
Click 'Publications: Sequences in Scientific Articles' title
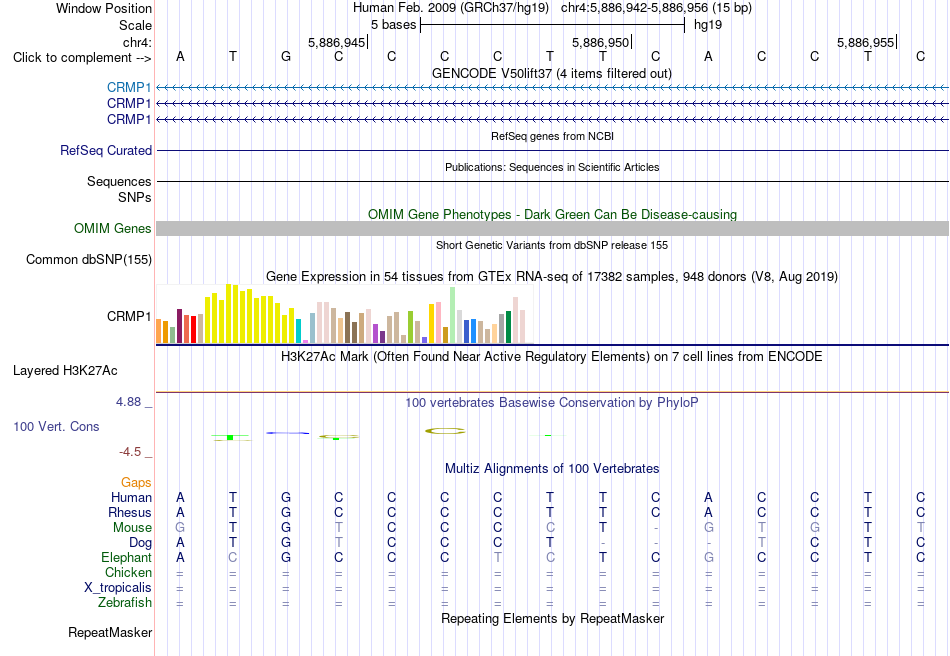(552, 167)
